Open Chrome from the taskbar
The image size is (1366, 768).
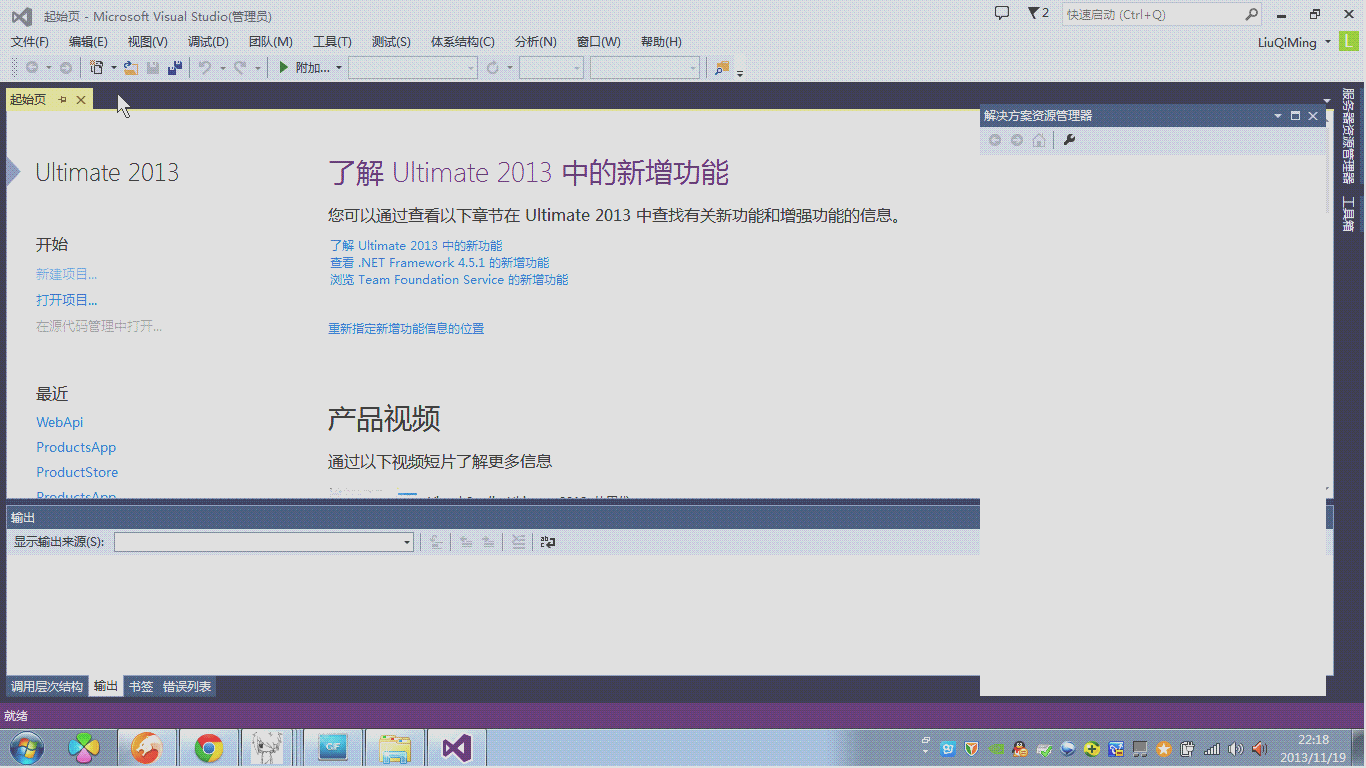(209, 748)
